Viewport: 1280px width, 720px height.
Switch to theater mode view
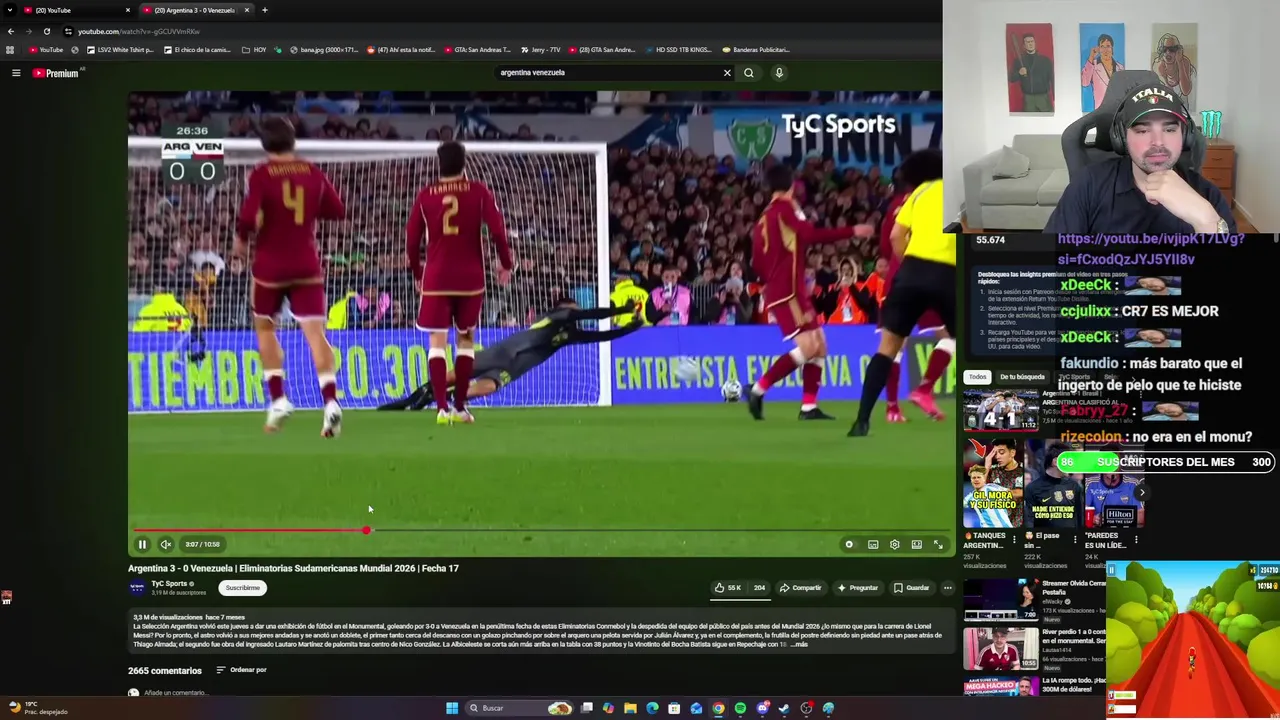click(x=916, y=544)
